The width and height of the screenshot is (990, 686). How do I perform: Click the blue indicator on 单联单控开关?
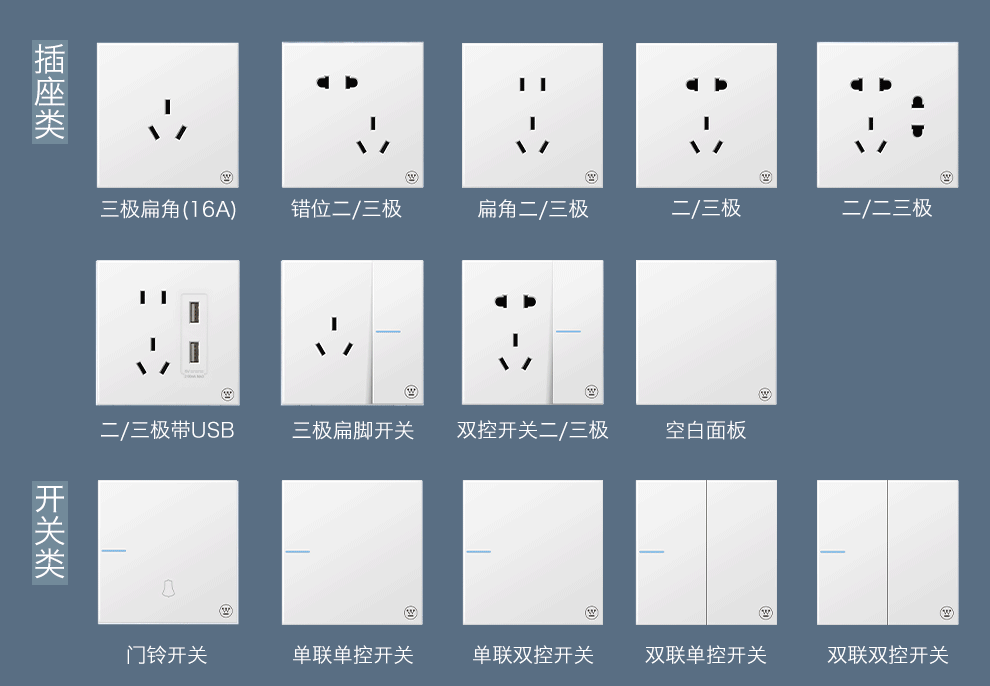click(297, 552)
